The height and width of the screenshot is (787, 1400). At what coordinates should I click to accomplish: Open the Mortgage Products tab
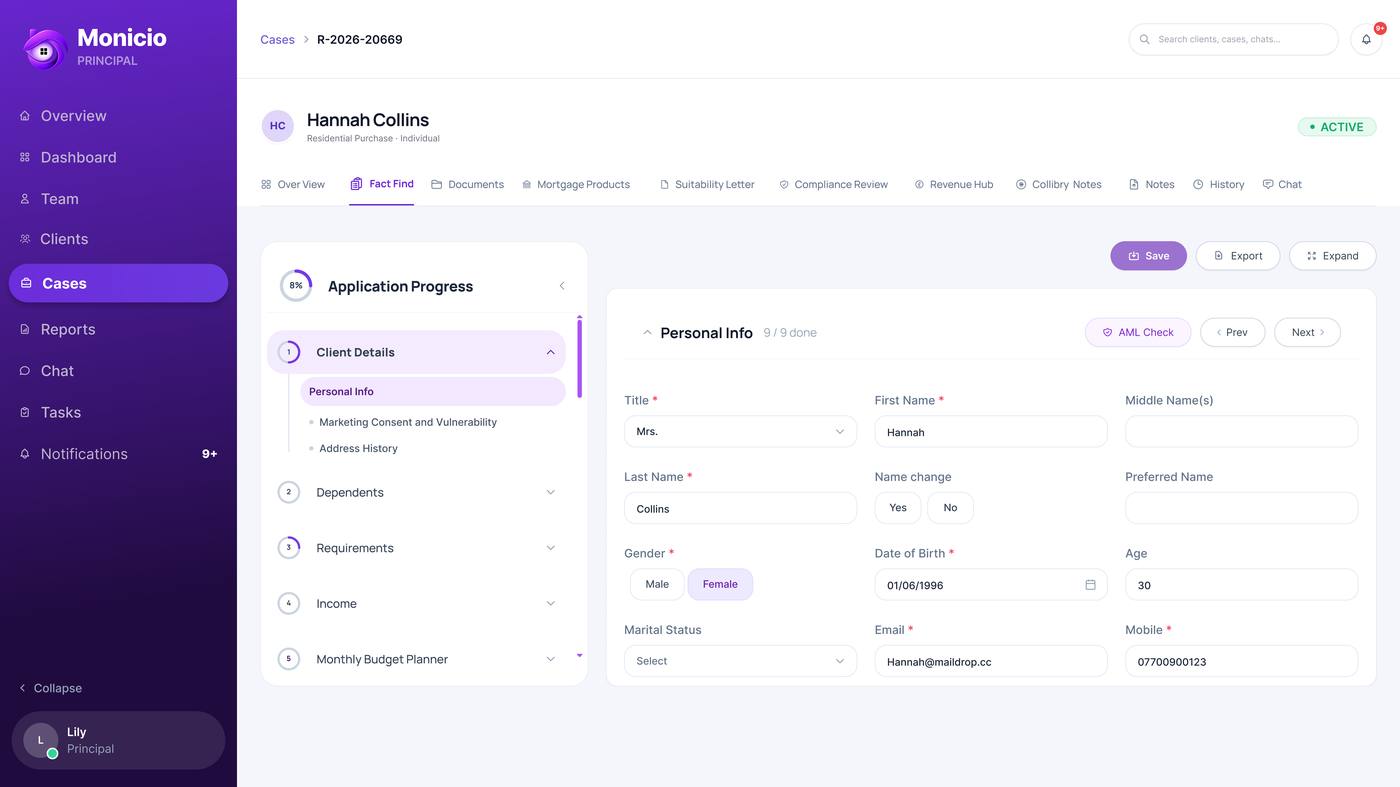[x=576, y=184]
